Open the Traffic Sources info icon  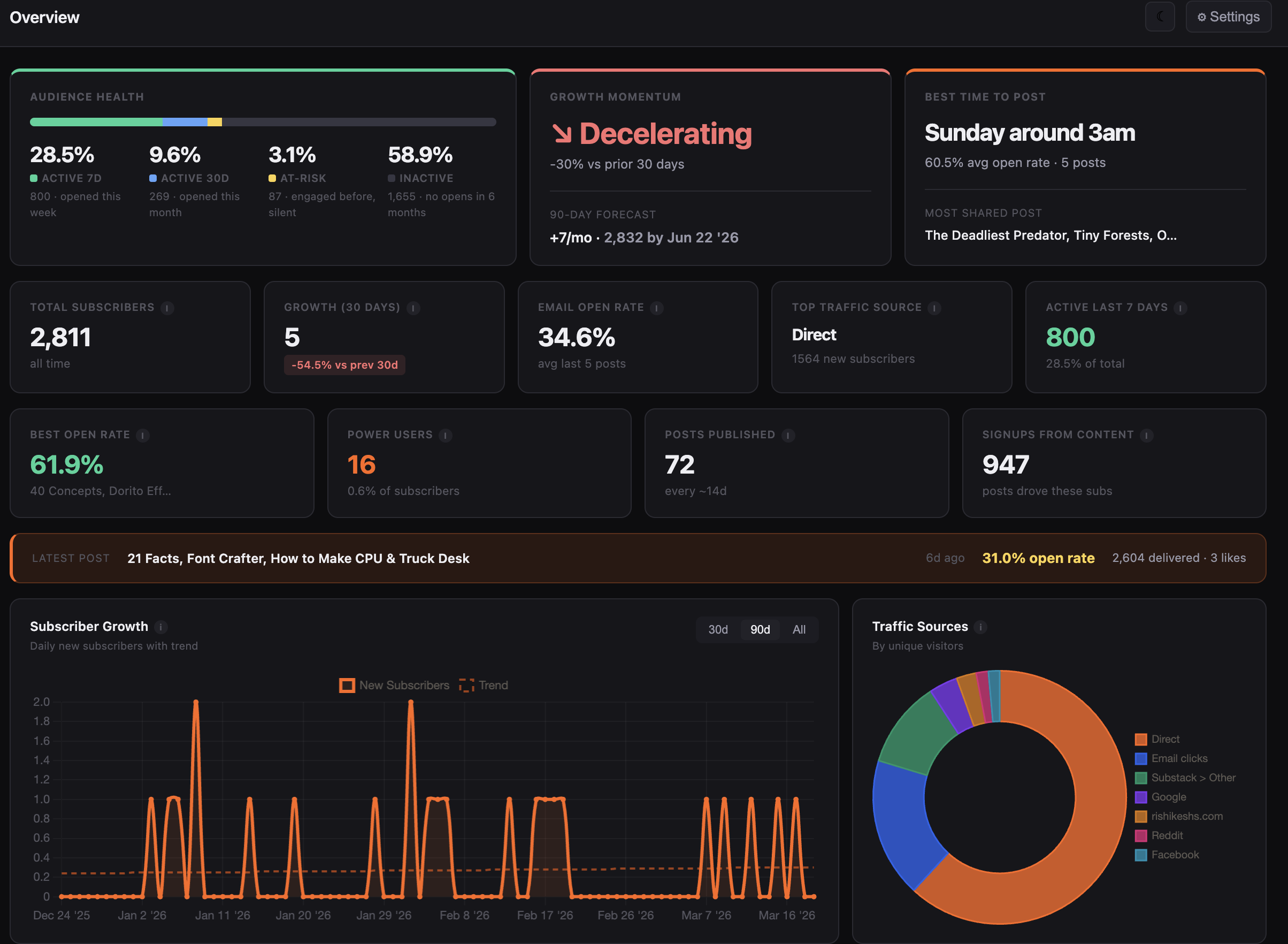980,627
